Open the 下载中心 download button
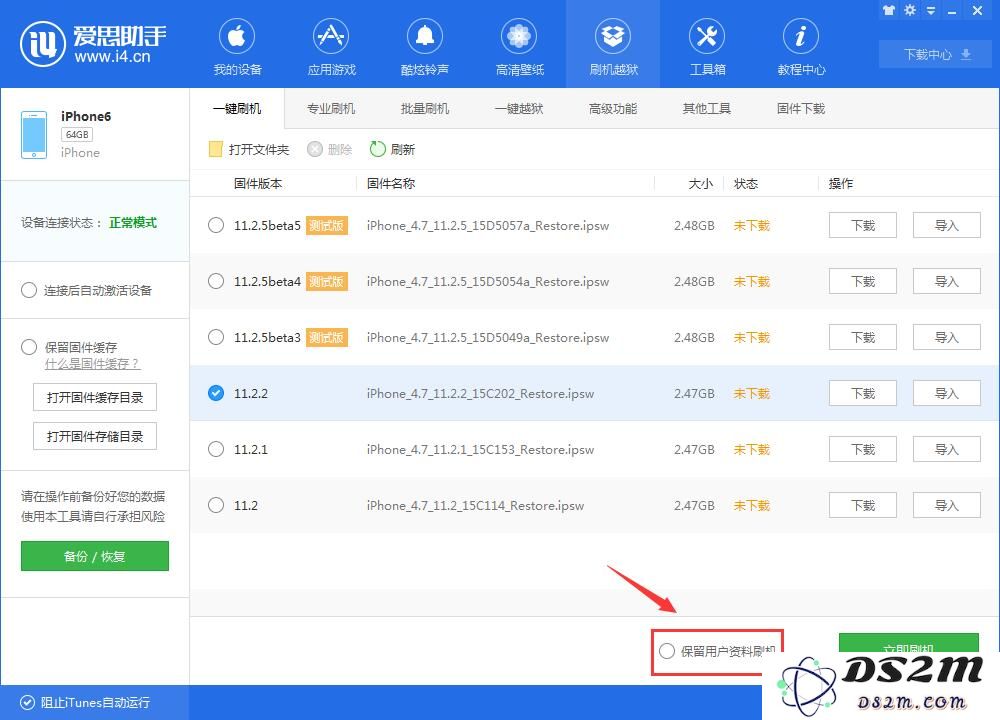This screenshot has height=720, width=1000. click(937, 55)
